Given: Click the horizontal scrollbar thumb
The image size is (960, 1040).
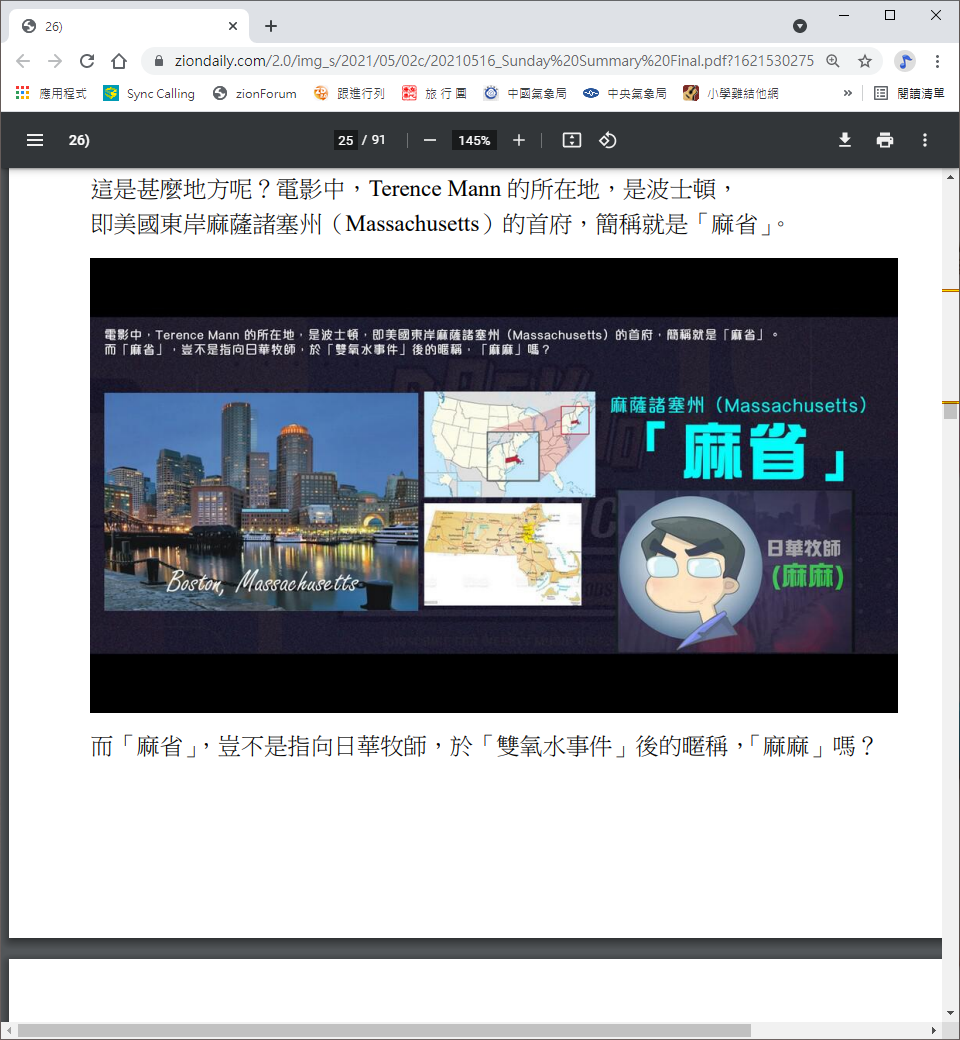Looking at the screenshot, I should pyautogui.click(x=384, y=1031).
